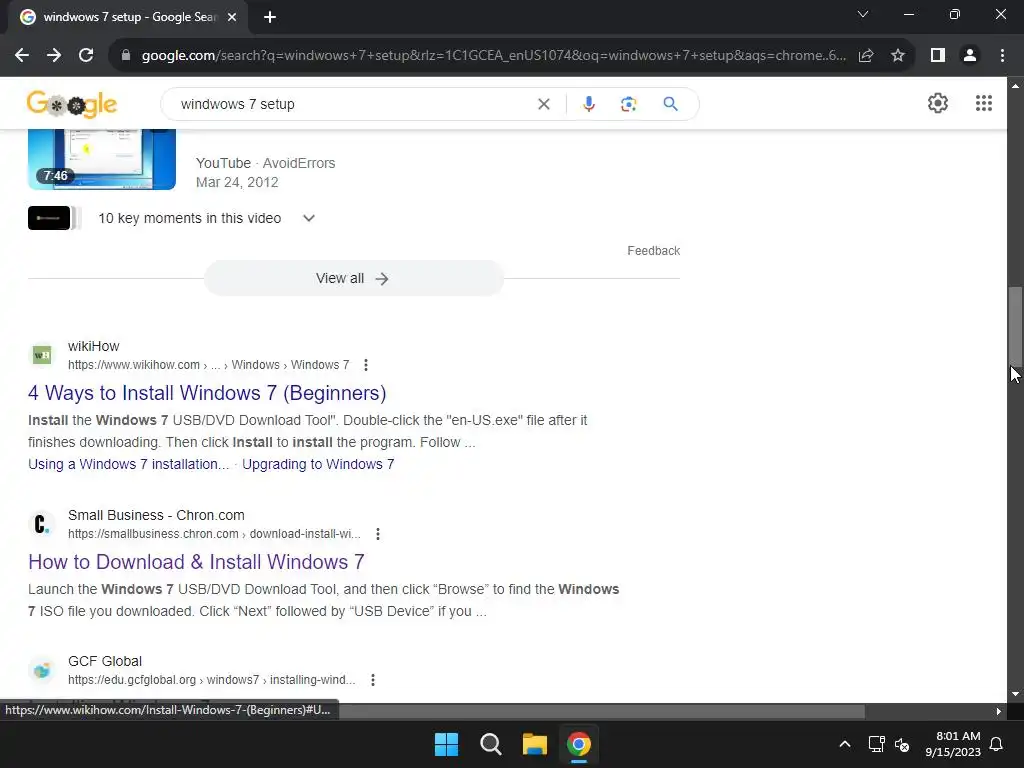1024x768 pixels.
Task: Open Google apps grid
Action: tap(984, 103)
